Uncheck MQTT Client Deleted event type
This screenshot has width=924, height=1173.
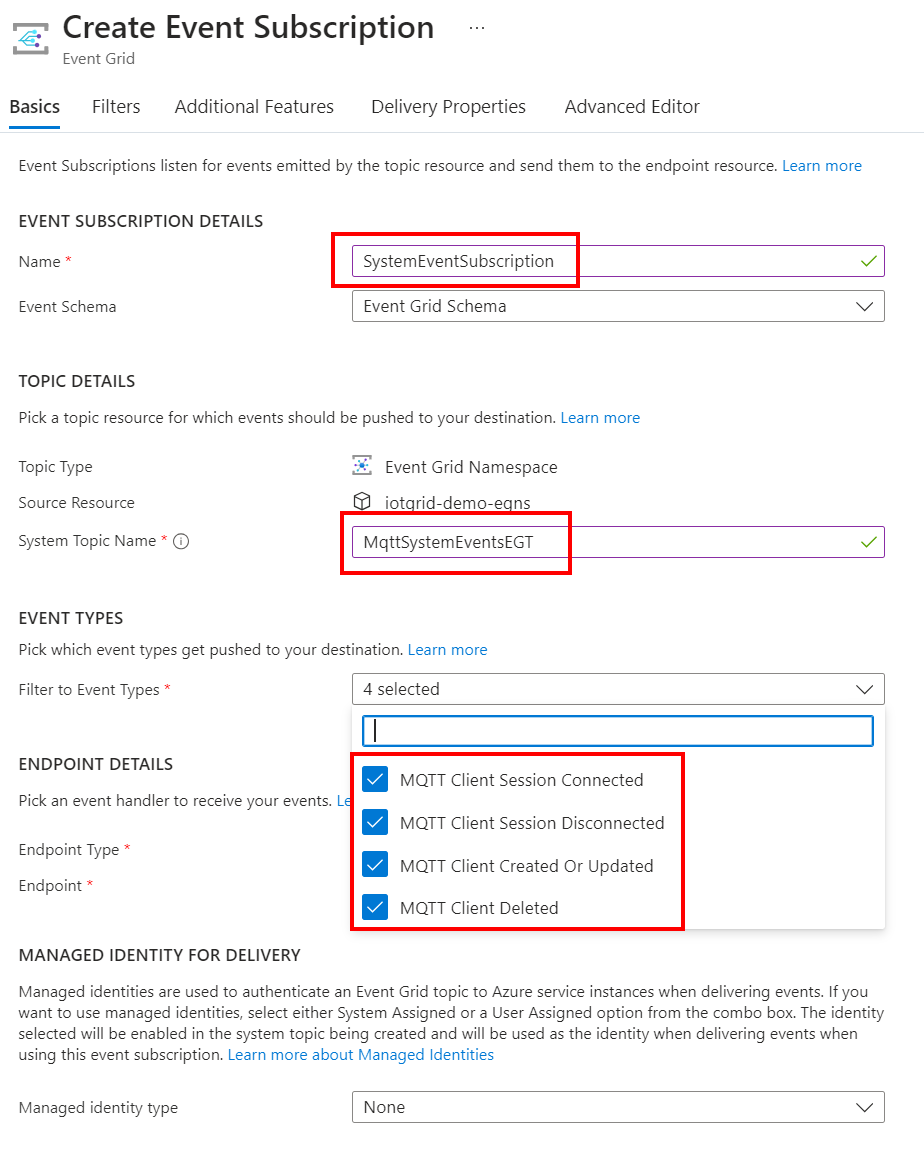[375, 908]
